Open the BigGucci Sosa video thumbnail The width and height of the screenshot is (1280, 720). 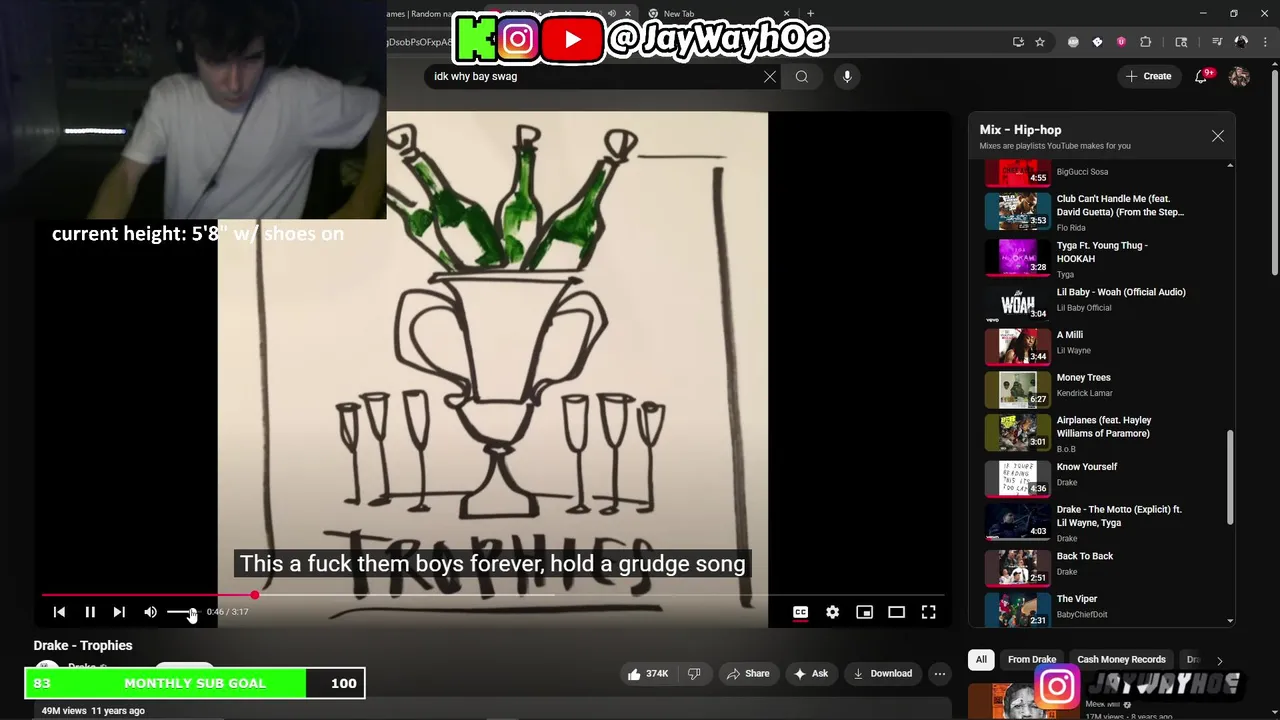(1018, 174)
